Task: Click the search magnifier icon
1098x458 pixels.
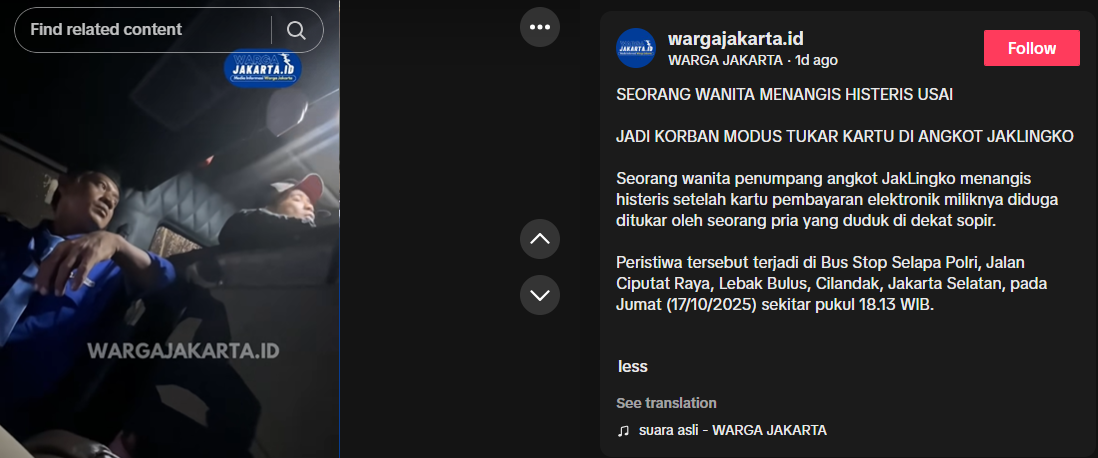Action: [296, 30]
